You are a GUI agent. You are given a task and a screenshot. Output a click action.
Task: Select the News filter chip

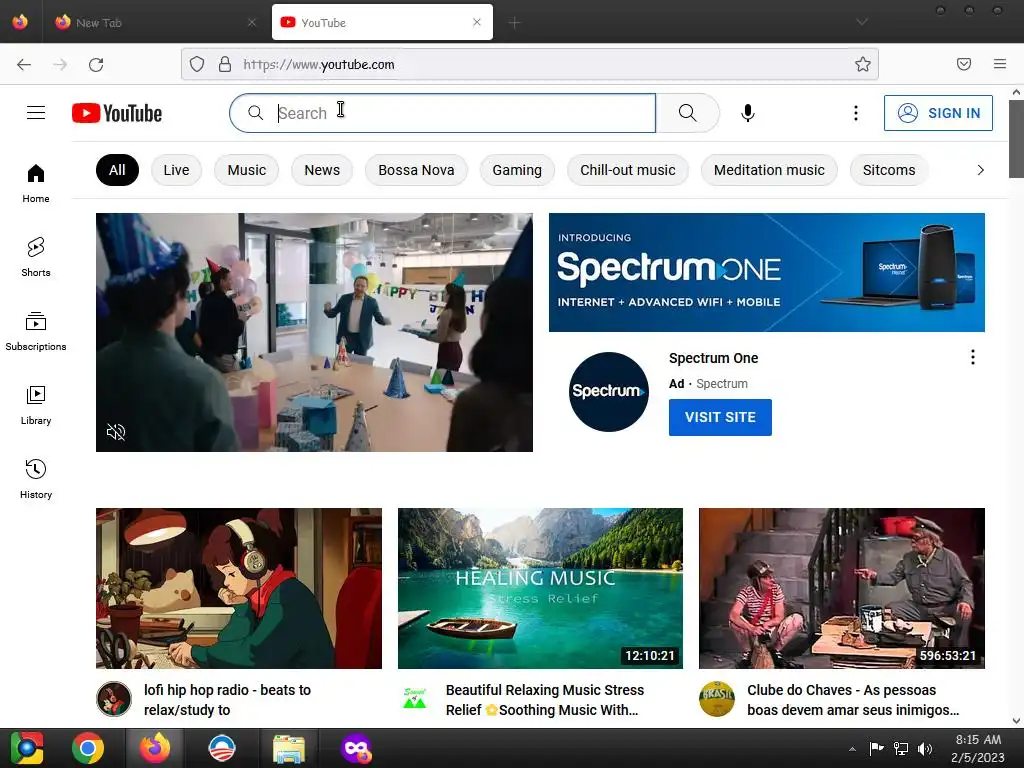(x=322, y=170)
